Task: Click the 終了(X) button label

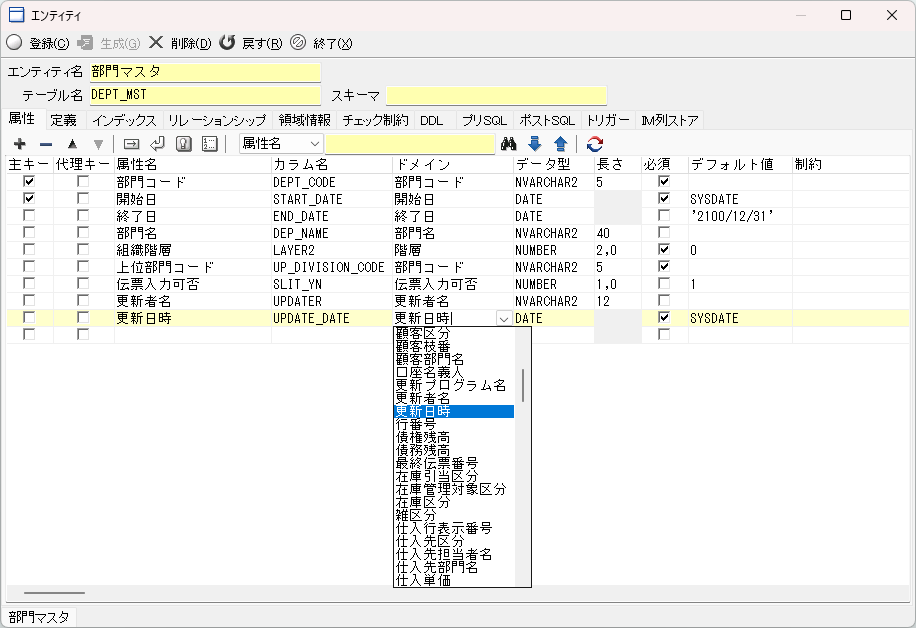Action: 333,44
